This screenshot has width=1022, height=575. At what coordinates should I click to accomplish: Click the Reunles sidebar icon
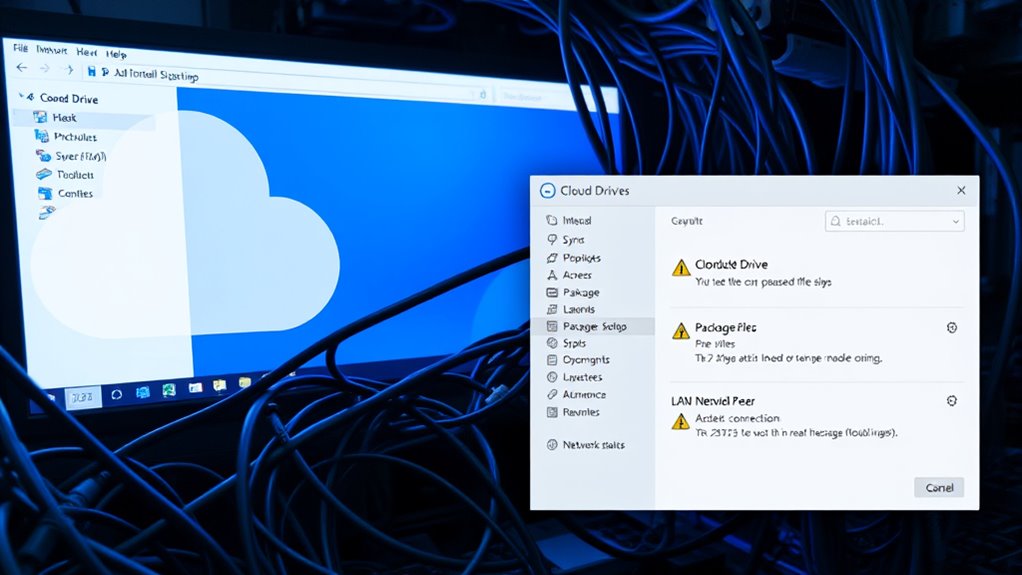[552, 412]
